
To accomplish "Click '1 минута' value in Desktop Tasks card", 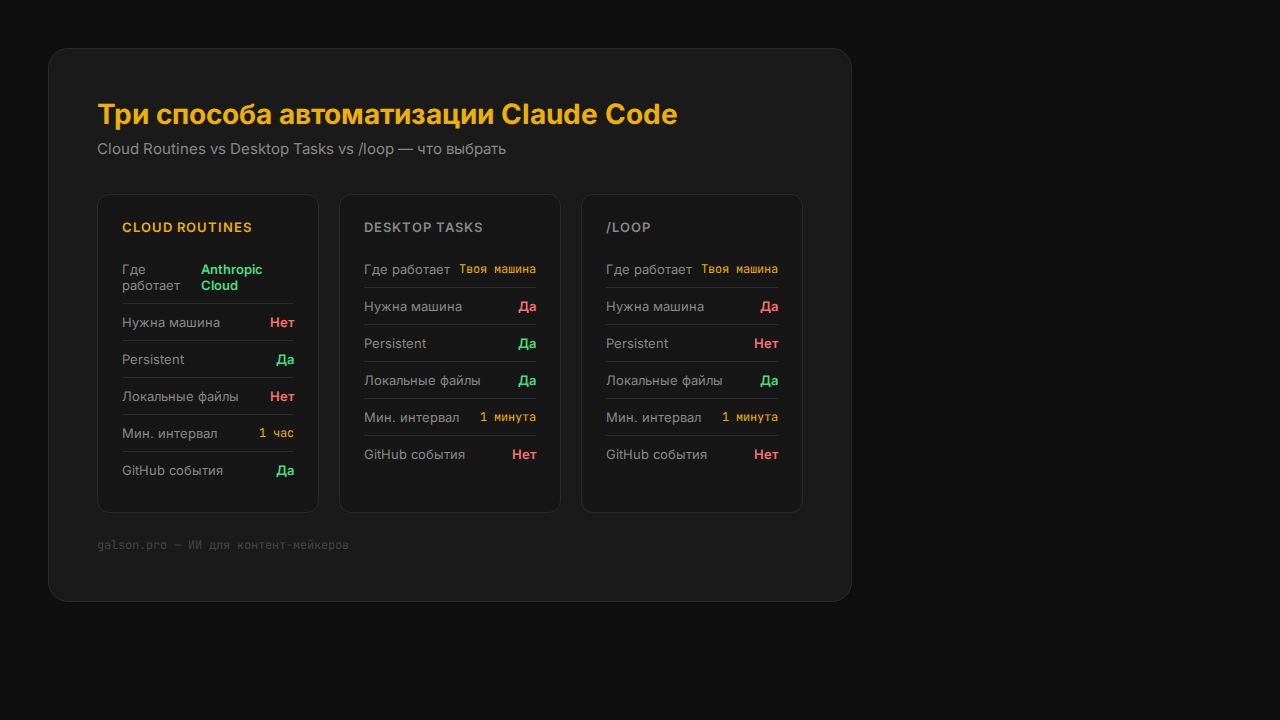I will (508, 418).
